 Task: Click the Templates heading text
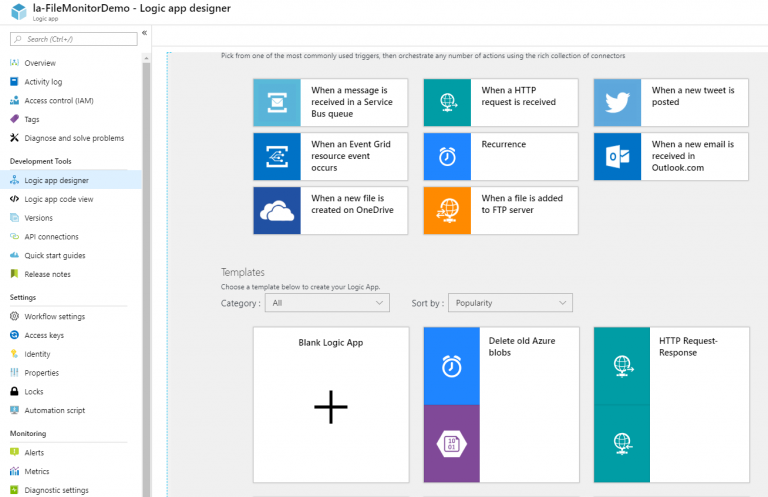(x=242, y=272)
